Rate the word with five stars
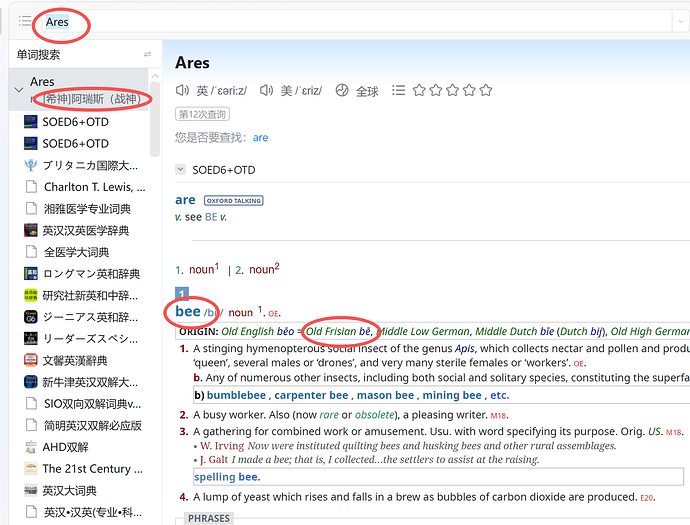 485,91
